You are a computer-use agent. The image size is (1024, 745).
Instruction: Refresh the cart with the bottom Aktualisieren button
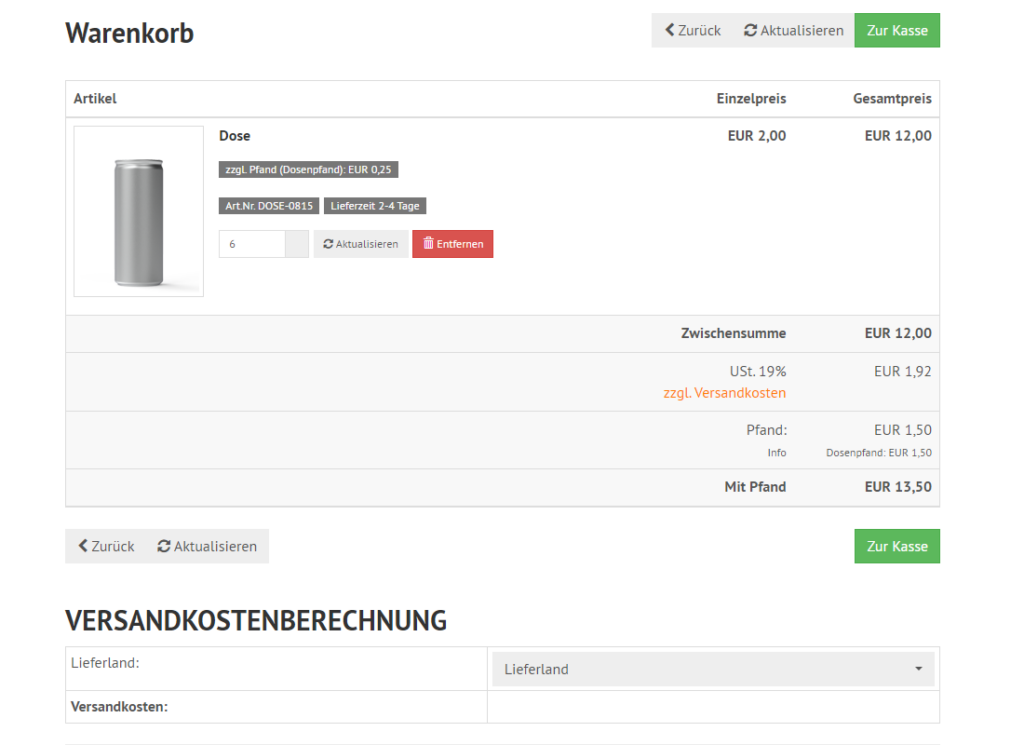pos(207,546)
